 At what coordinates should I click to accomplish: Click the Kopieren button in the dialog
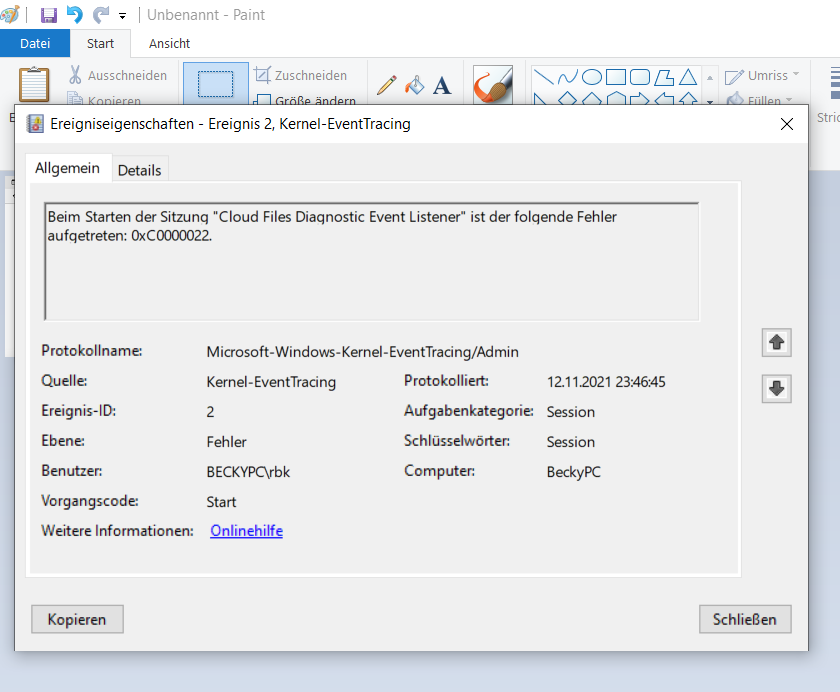tap(77, 619)
